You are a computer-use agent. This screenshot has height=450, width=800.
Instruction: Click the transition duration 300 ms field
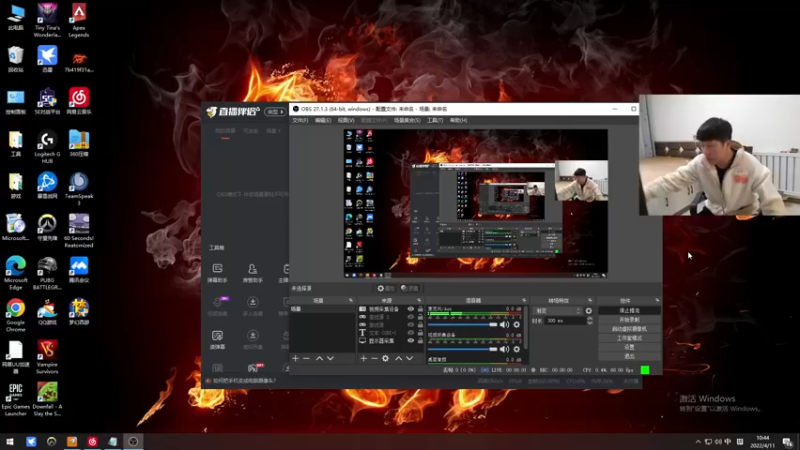click(x=565, y=321)
